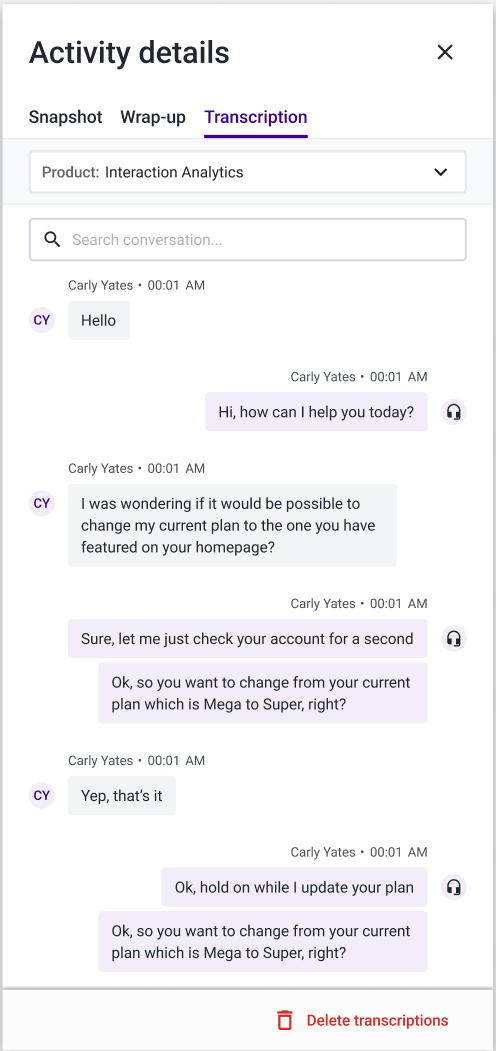Open the Product dropdown chevron
This screenshot has height=1051, width=496.
point(440,172)
